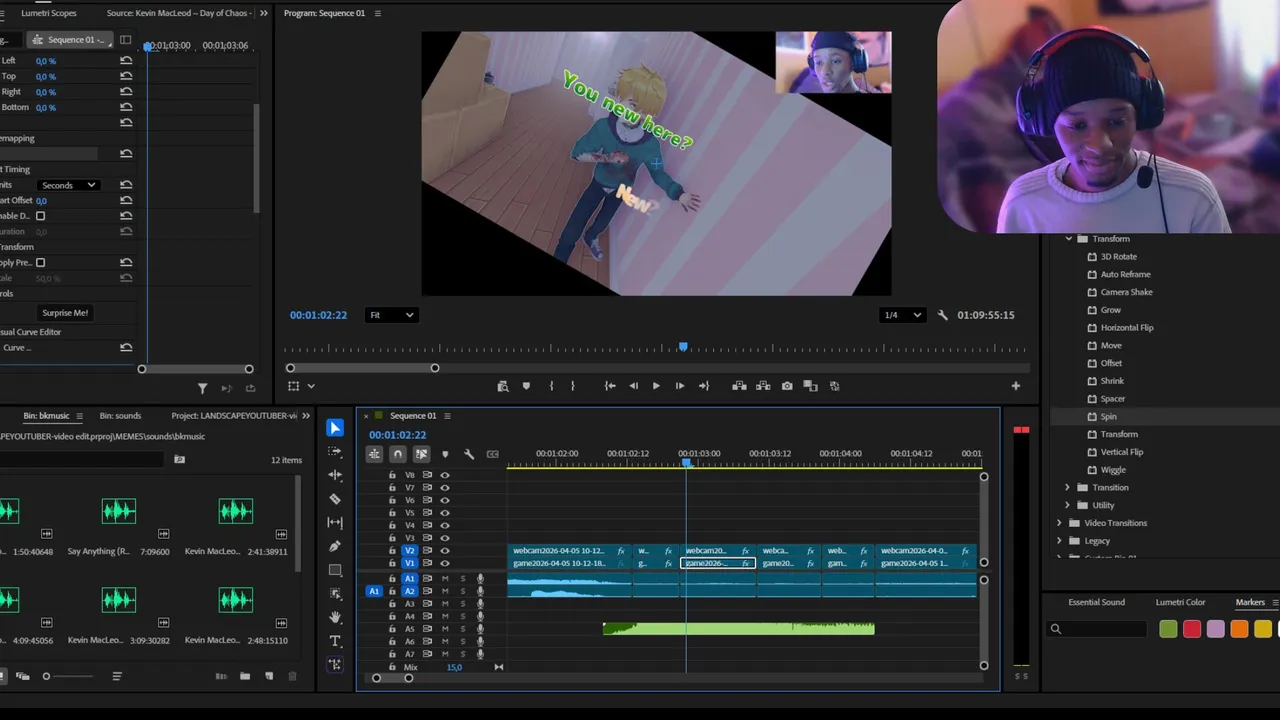The height and width of the screenshot is (720, 1280).
Task: Open the Program monitor Button Editor plus
Action: tap(1015, 386)
